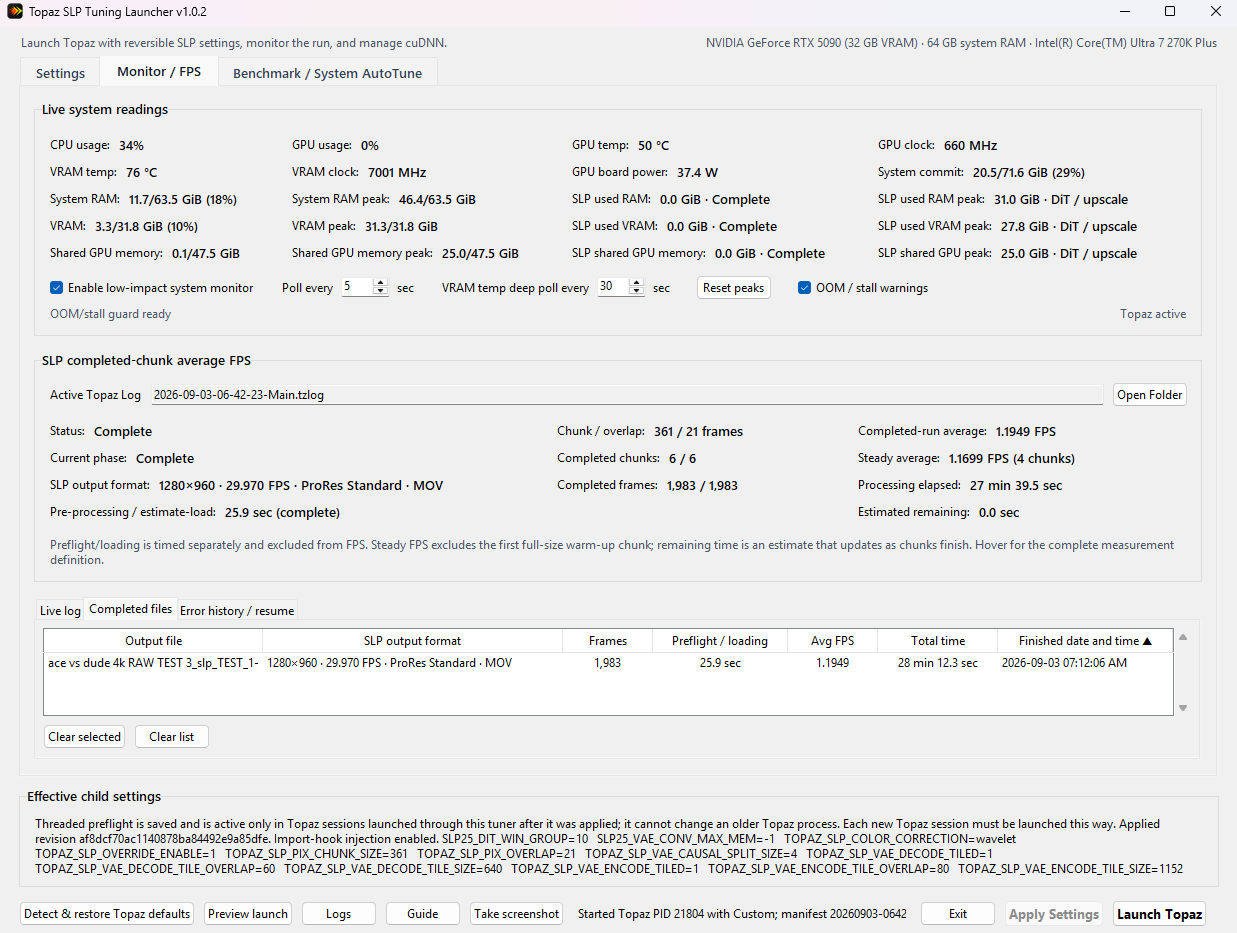Click the Preview launch button

pyautogui.click(x=248, y=914)
